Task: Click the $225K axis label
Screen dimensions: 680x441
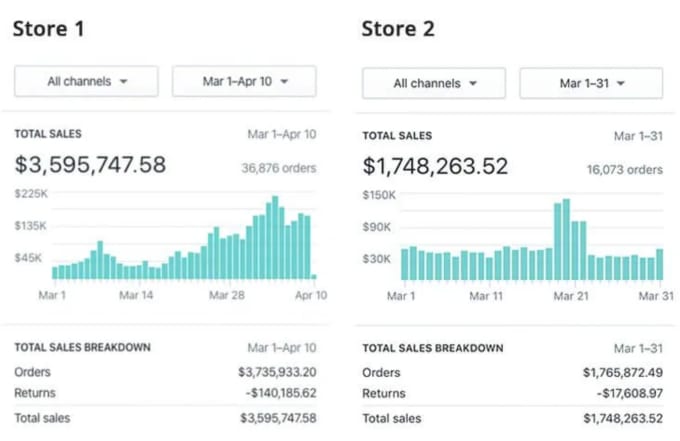Action: click(31, 193)
